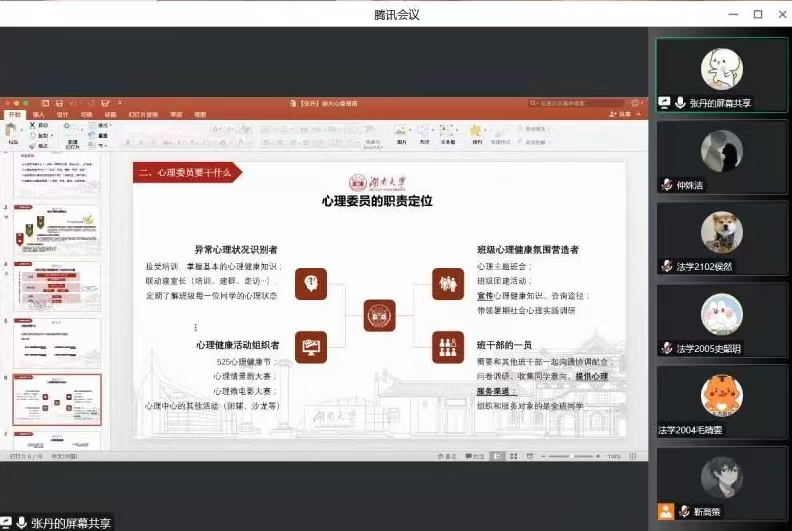
Task: Select the highlighted slide 6 thumbnail
Action: click(57, 401)
